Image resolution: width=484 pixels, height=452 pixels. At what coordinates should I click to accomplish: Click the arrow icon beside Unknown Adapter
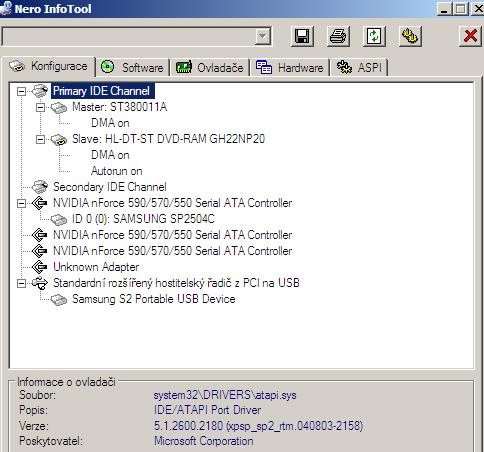[40, 267]
